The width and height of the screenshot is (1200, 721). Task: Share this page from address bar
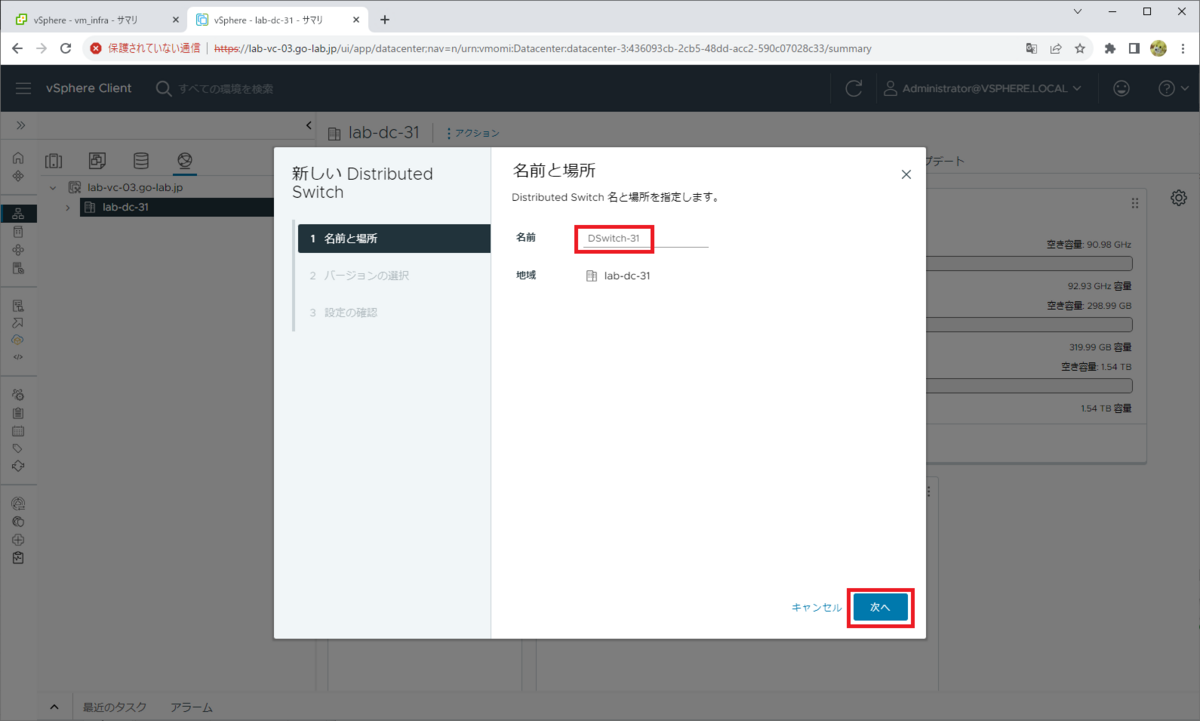tap(1056, 48)
